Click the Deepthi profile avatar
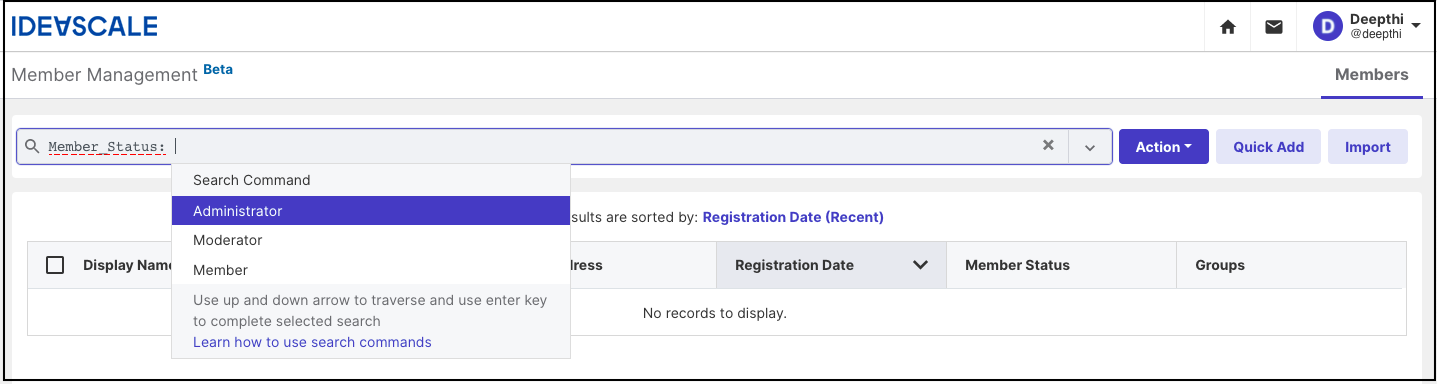Viewport: 1437px width, 384px height. 1327,27
